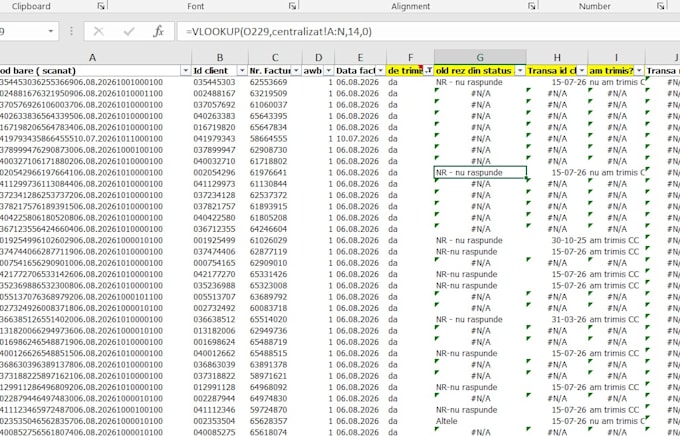The height and width of the screenshot is (436, 680).
Task: Select column H header
Action: pos(557,57)
